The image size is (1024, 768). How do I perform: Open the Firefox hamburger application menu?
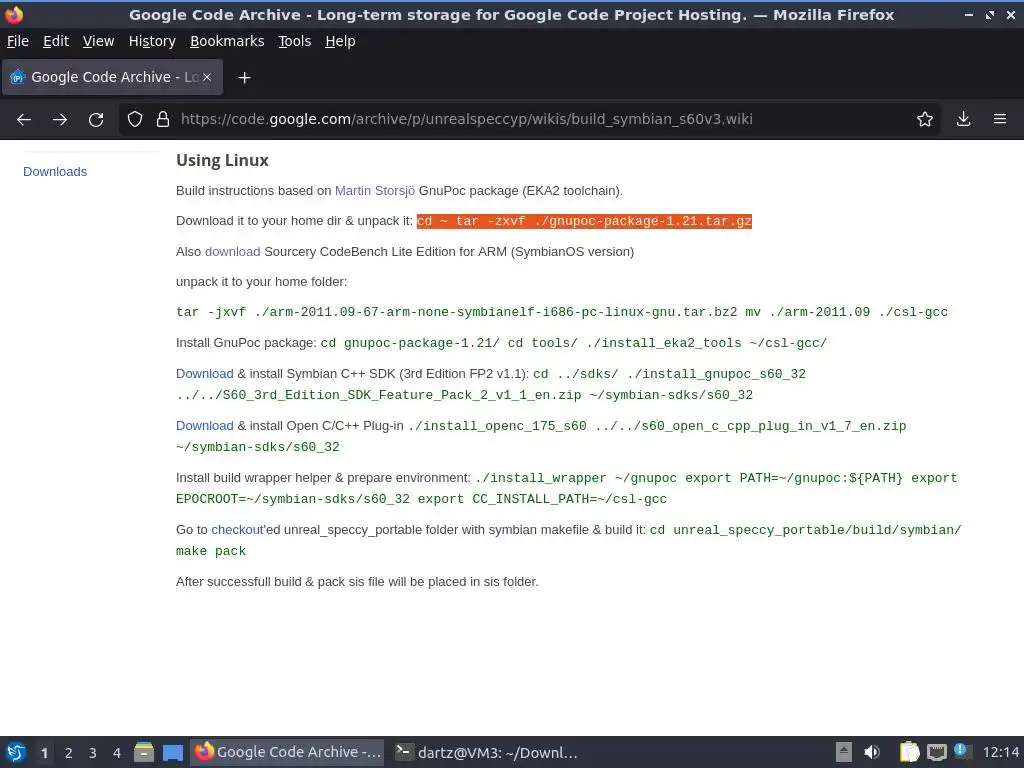1000,119
